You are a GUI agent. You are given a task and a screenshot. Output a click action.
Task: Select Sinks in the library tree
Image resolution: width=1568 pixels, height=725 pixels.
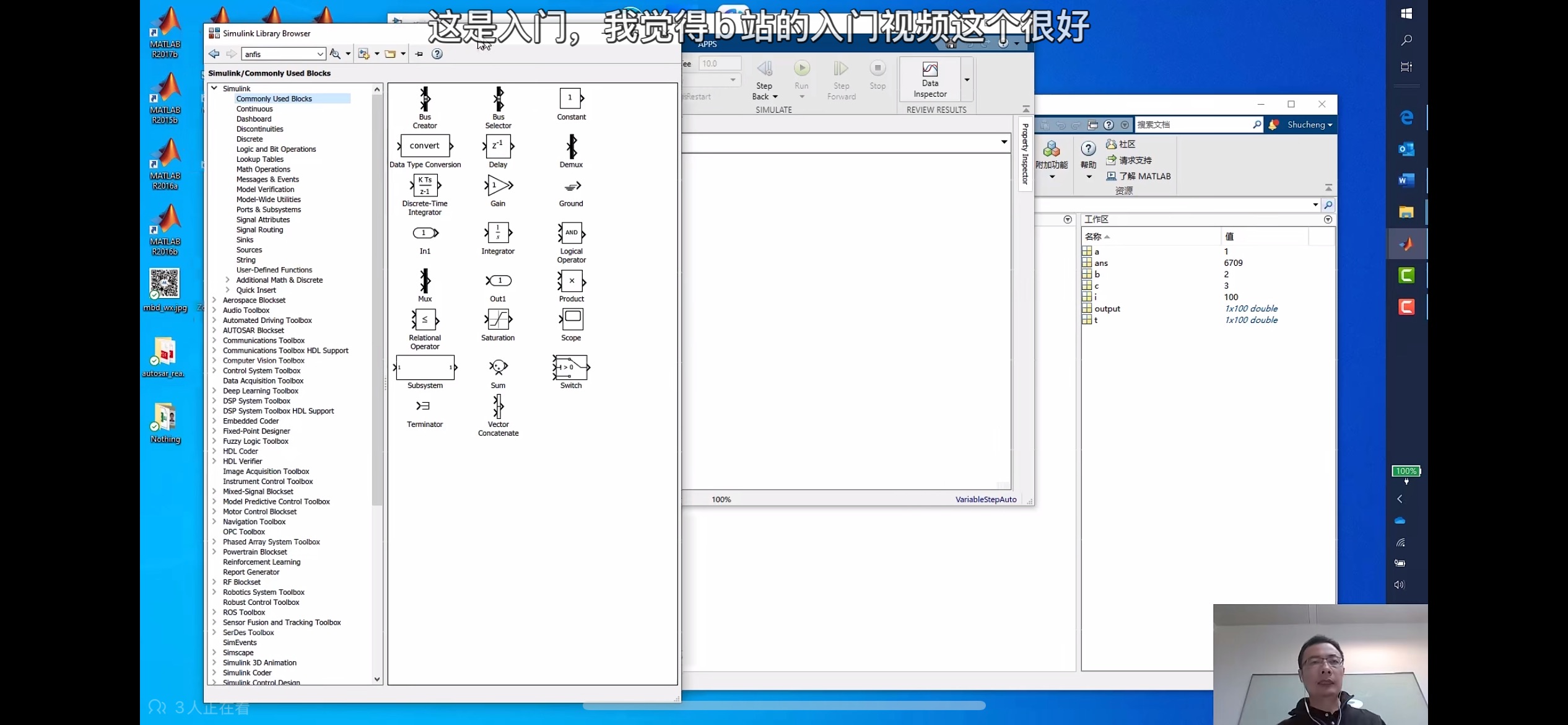pyautogui.click(x=245, y=240)
